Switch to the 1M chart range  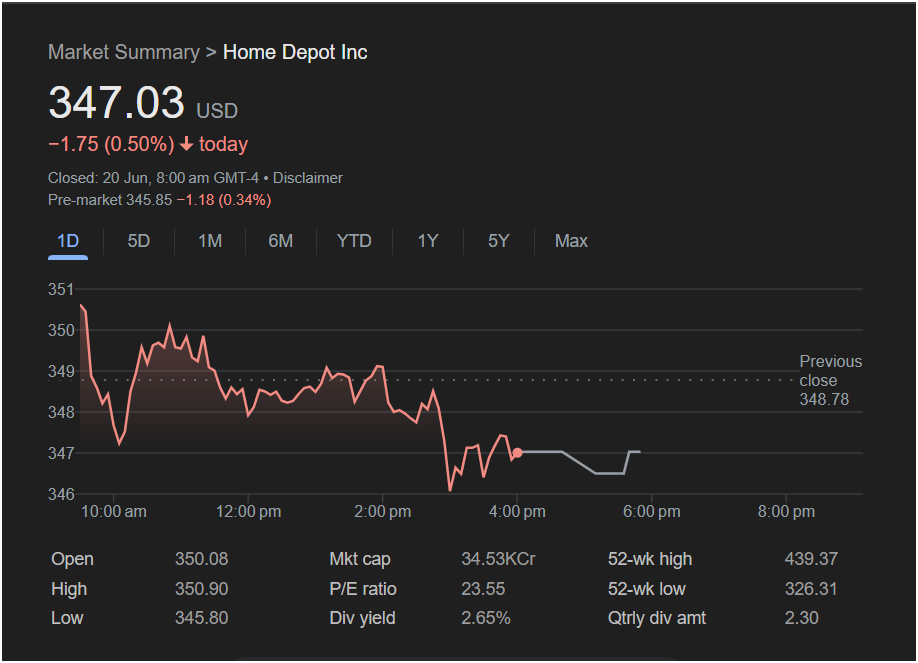click(210, 241)
